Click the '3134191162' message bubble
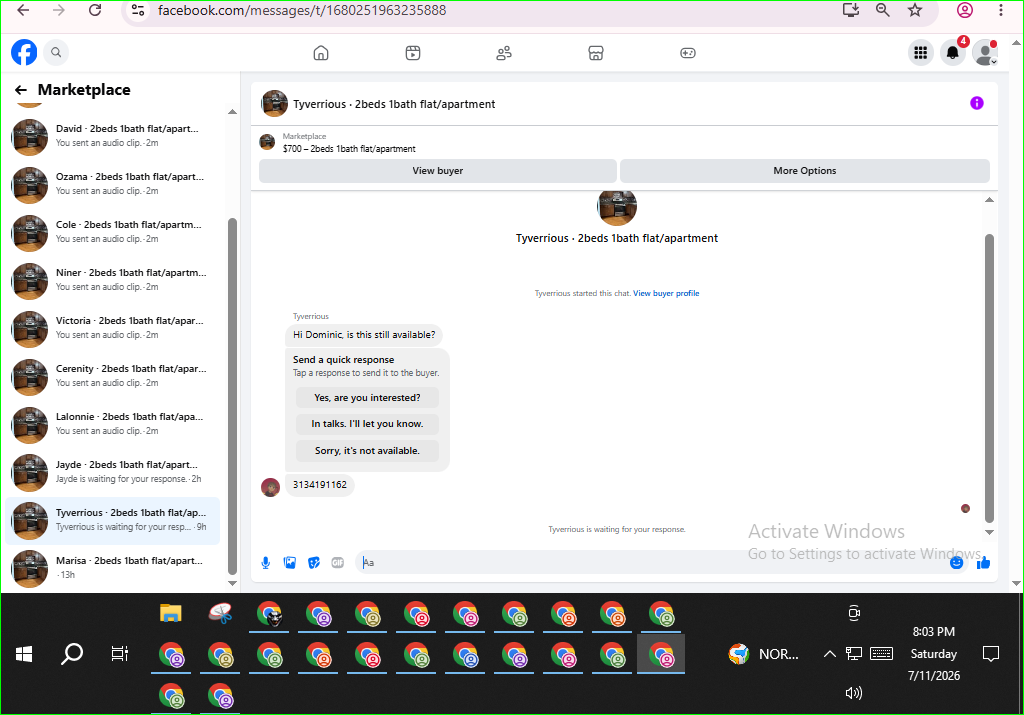 coord(320,485)
